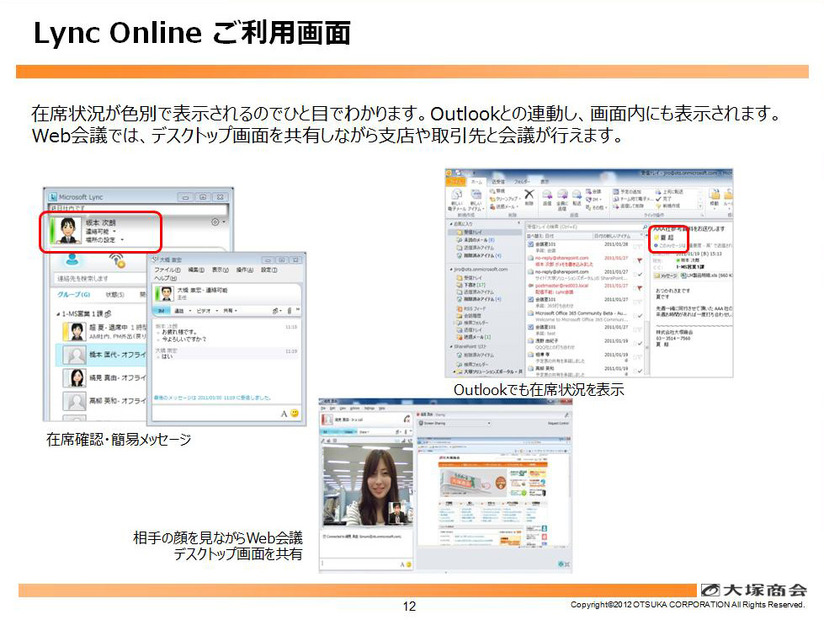Open the Activity Feeds icon in Microsoft Lync

pos(117,260)
